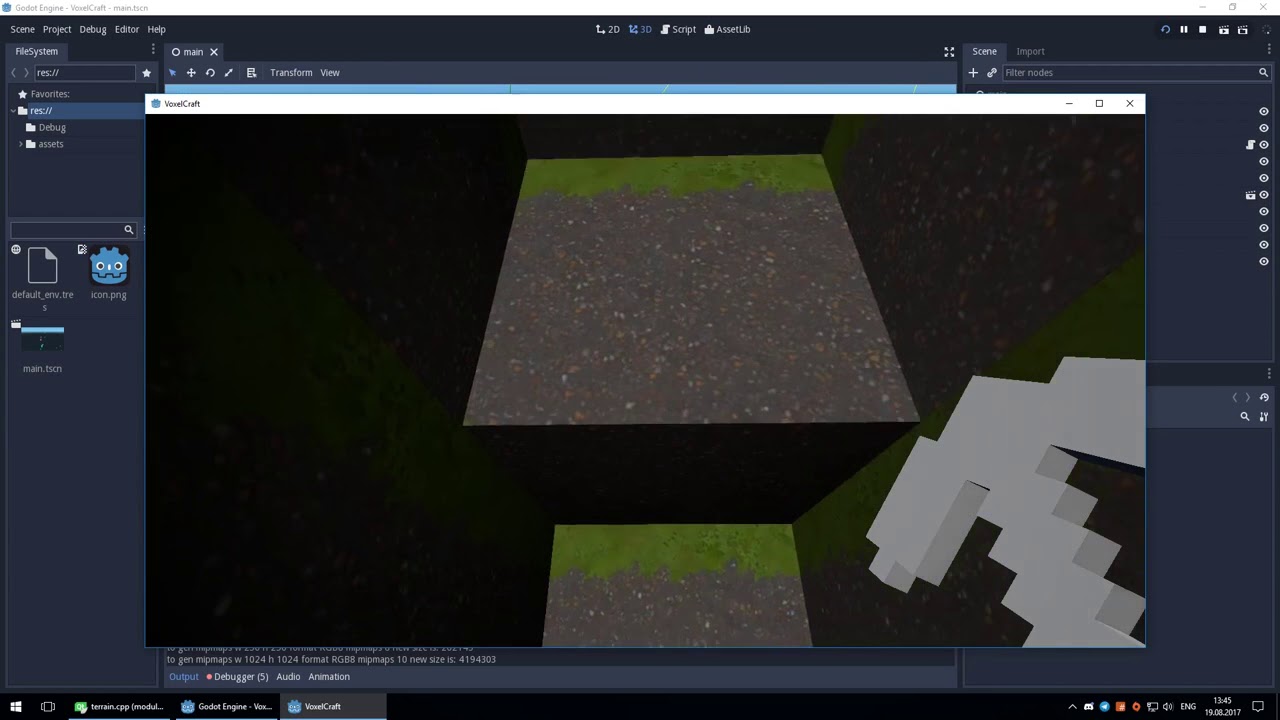Click the reload/play project button
The width and height of the screenshot is (1280, 720).
[x=1165, y=29]
